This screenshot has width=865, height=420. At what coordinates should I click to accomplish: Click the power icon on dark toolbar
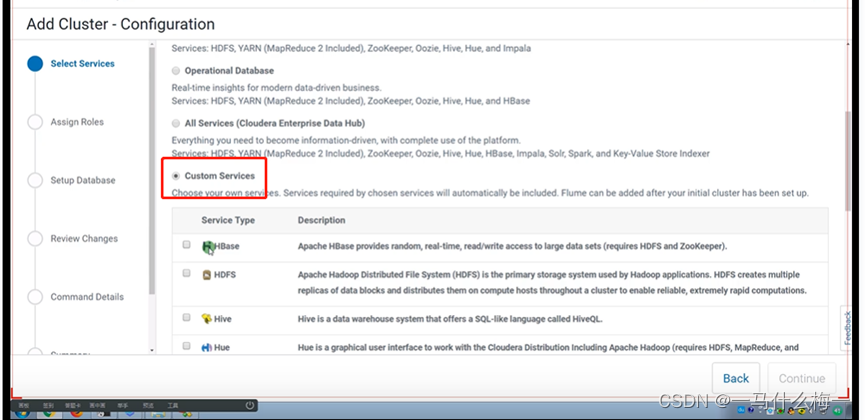click(x=249, y=406)
